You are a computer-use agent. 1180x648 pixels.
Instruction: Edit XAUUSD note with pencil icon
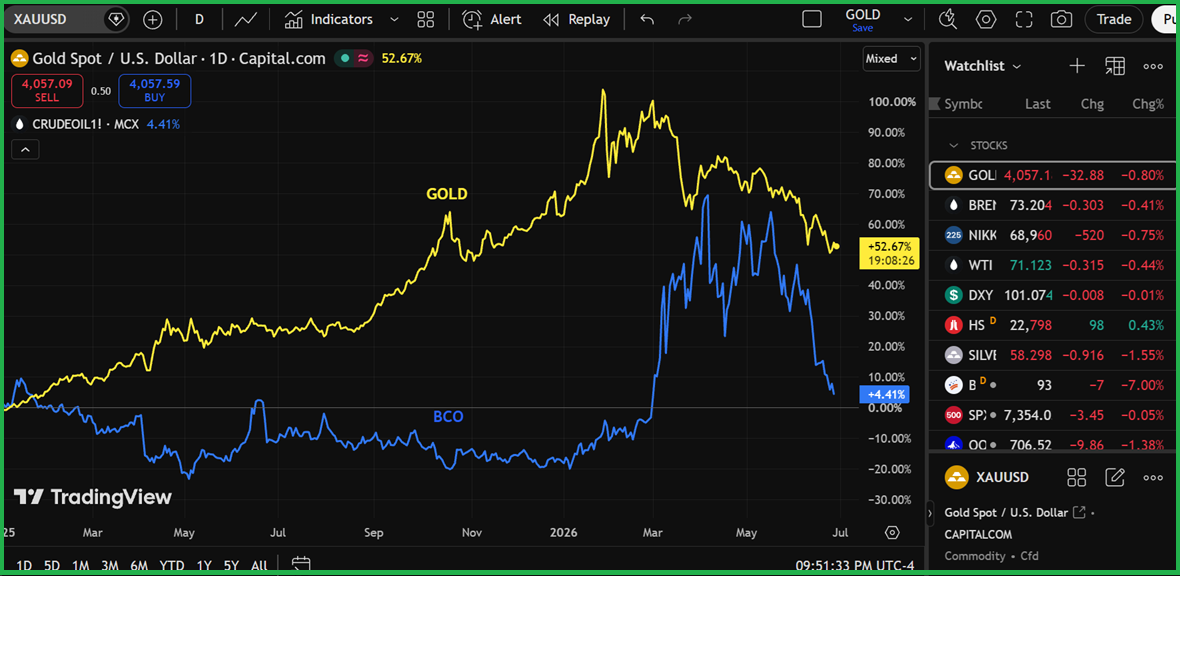tap(1115, 477)
